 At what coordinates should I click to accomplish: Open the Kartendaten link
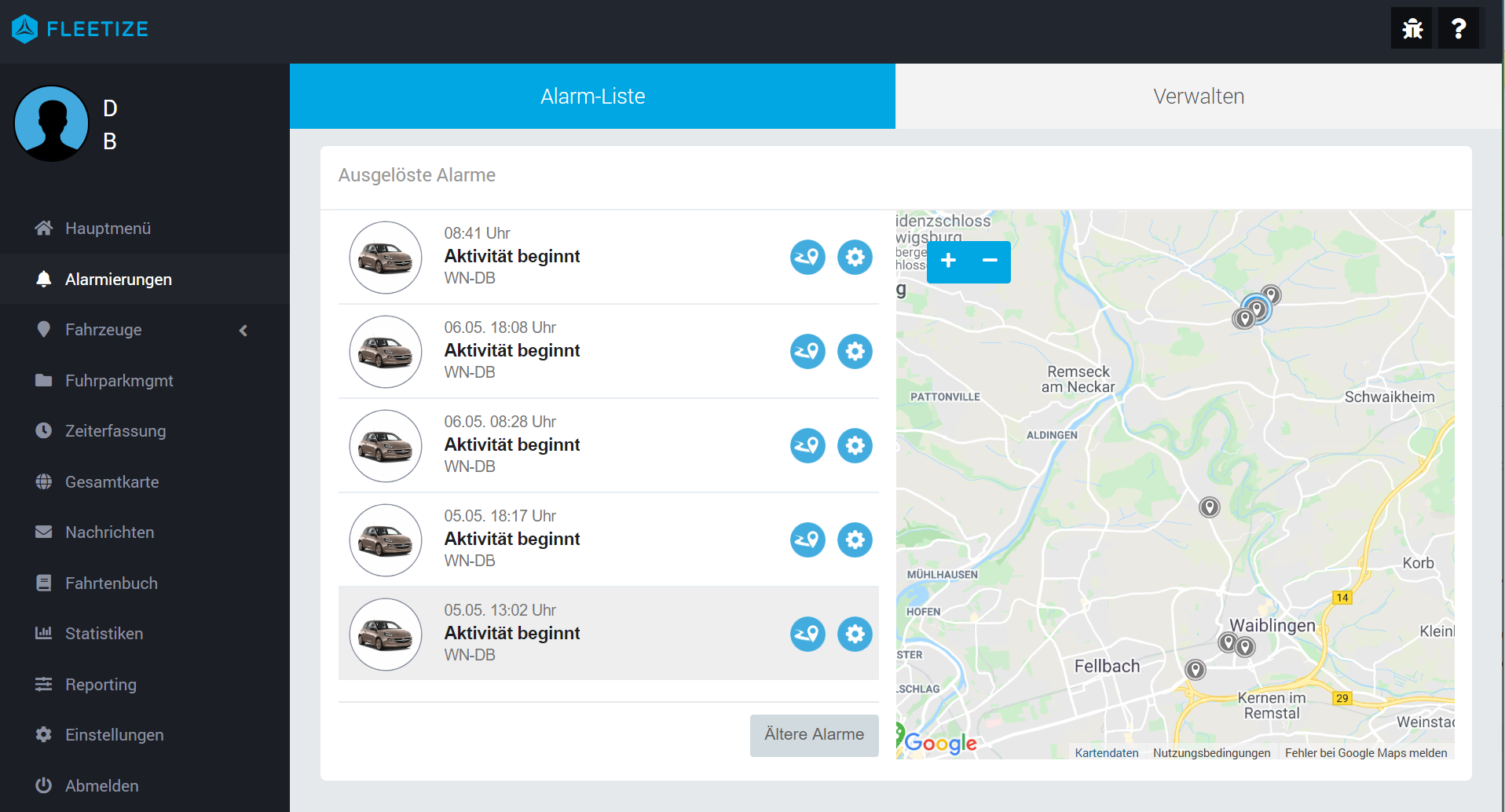1106,752
